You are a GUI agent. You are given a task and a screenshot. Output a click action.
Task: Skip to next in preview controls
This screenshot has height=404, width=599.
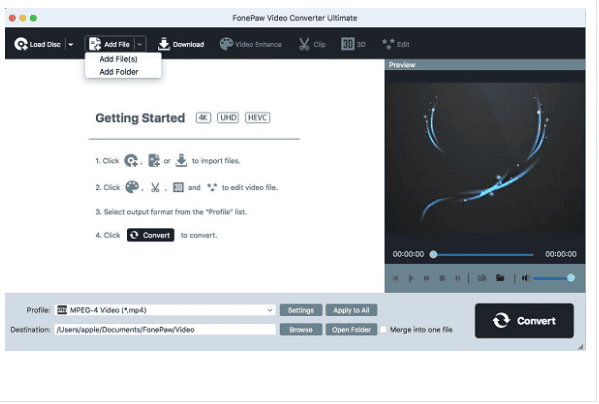click(457, 278)
